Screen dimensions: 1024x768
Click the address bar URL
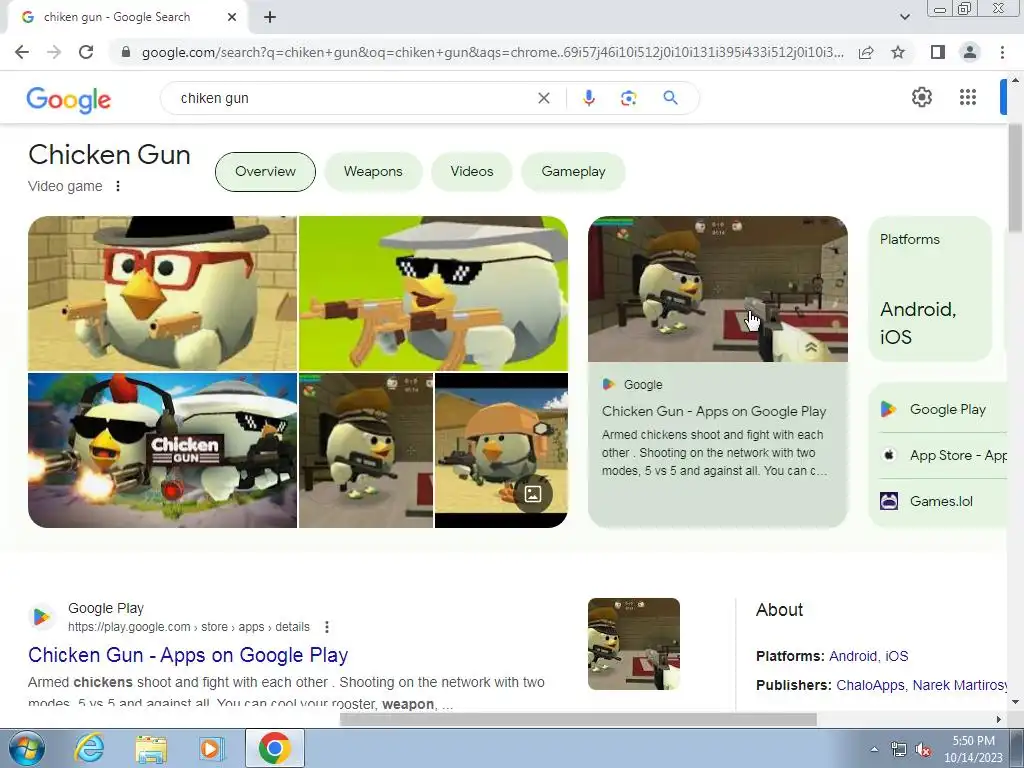click(x=492, y=52)
